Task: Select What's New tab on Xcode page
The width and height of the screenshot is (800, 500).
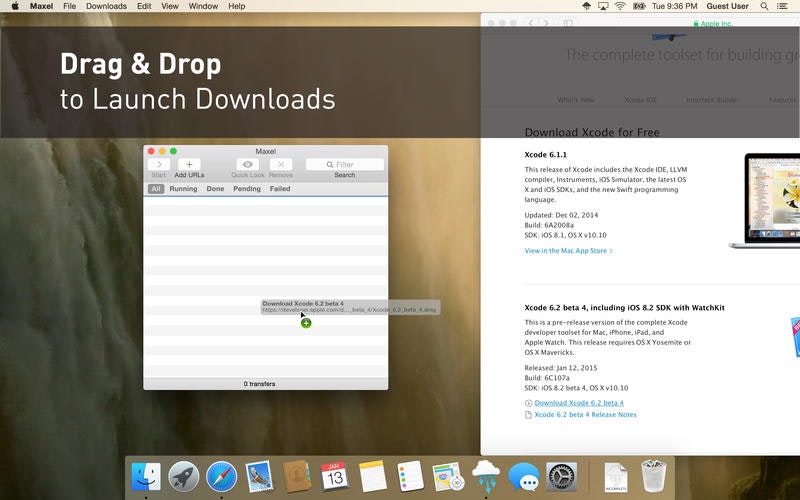Action: (576, 100)
